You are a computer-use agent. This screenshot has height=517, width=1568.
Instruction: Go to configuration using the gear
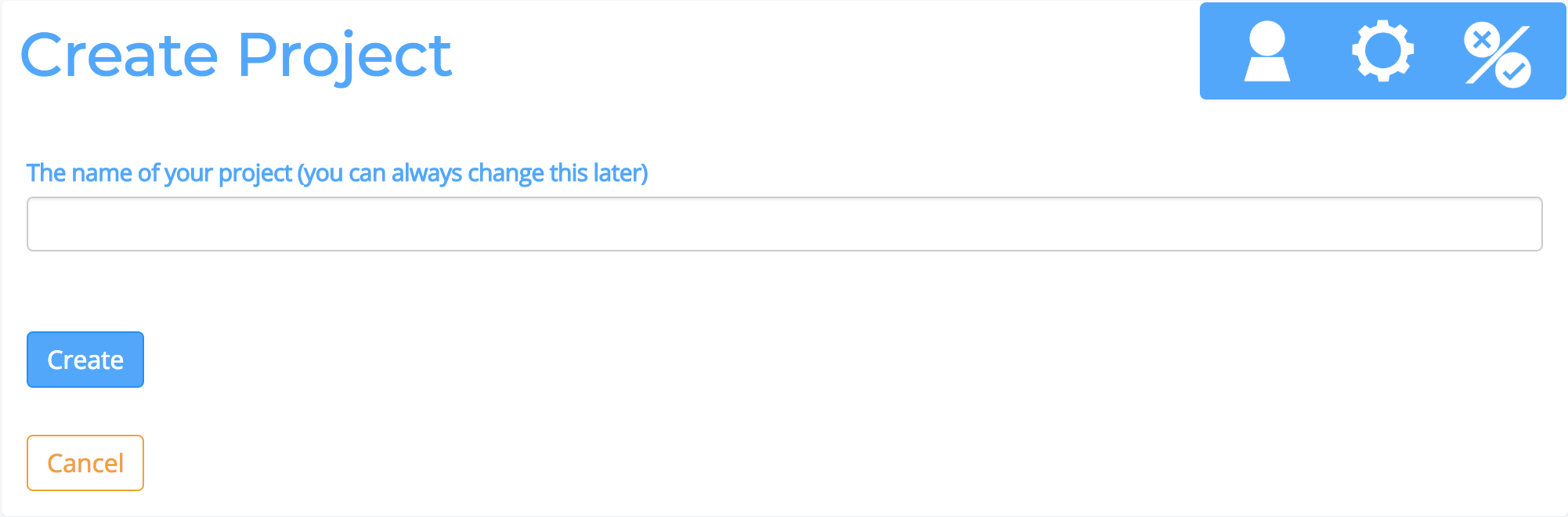coord(1382,51)
